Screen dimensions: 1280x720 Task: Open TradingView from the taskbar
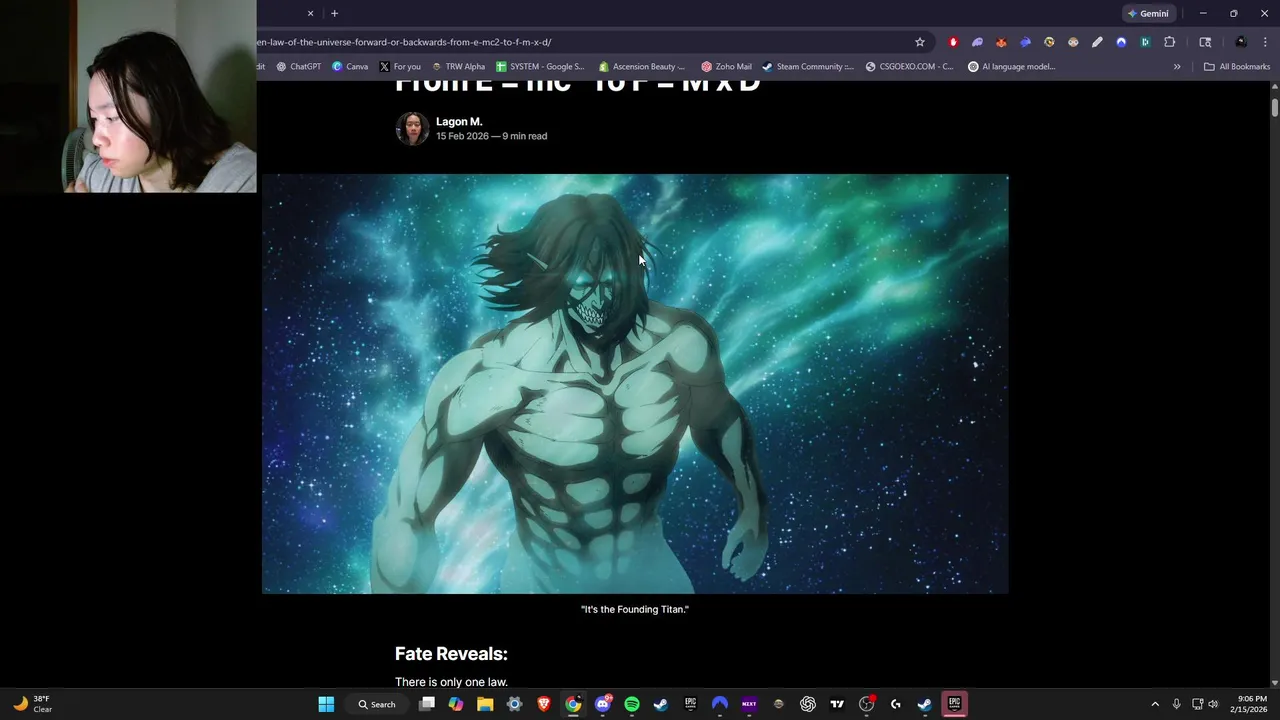point(837,704)
